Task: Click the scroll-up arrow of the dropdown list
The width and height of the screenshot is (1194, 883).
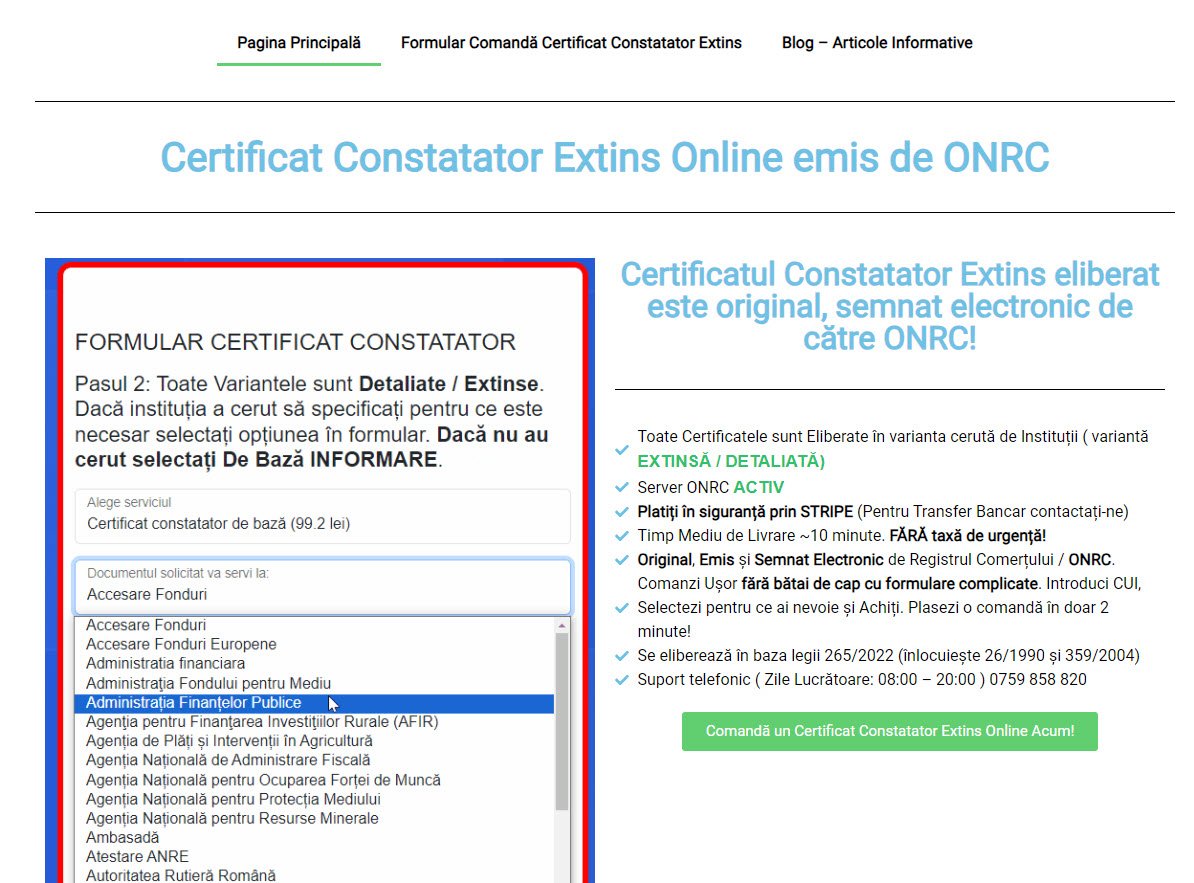Action: click(x=562, y=625)
